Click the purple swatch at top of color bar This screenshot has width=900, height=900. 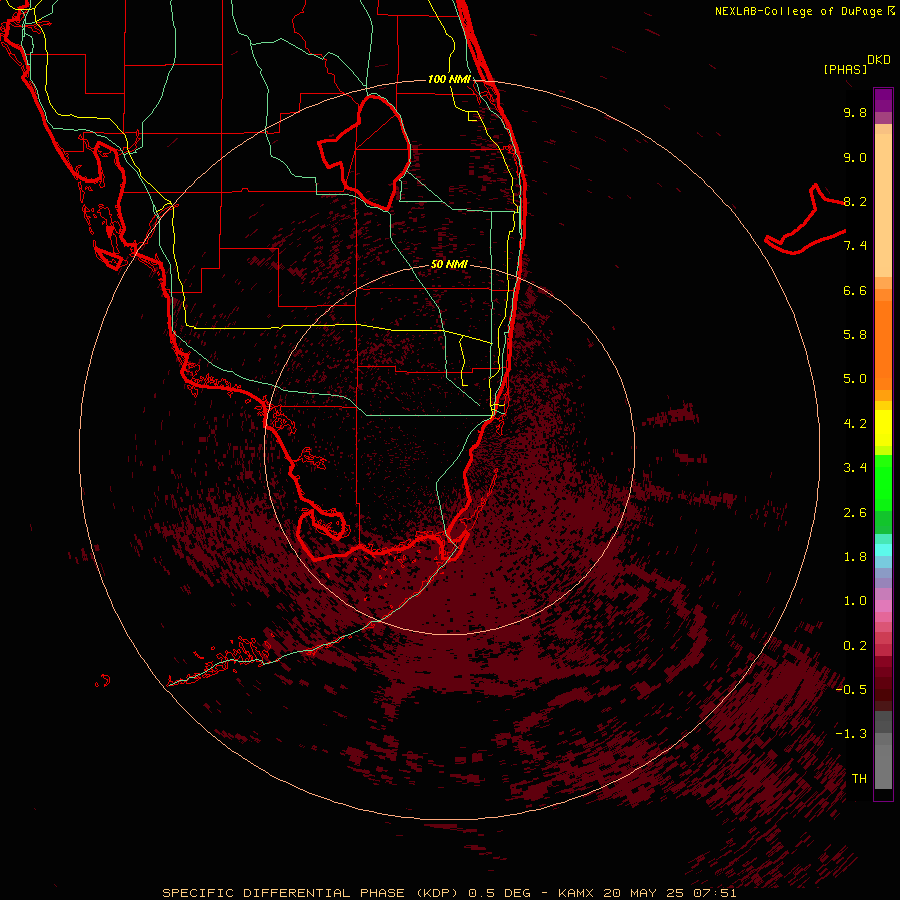click(883, 100)
